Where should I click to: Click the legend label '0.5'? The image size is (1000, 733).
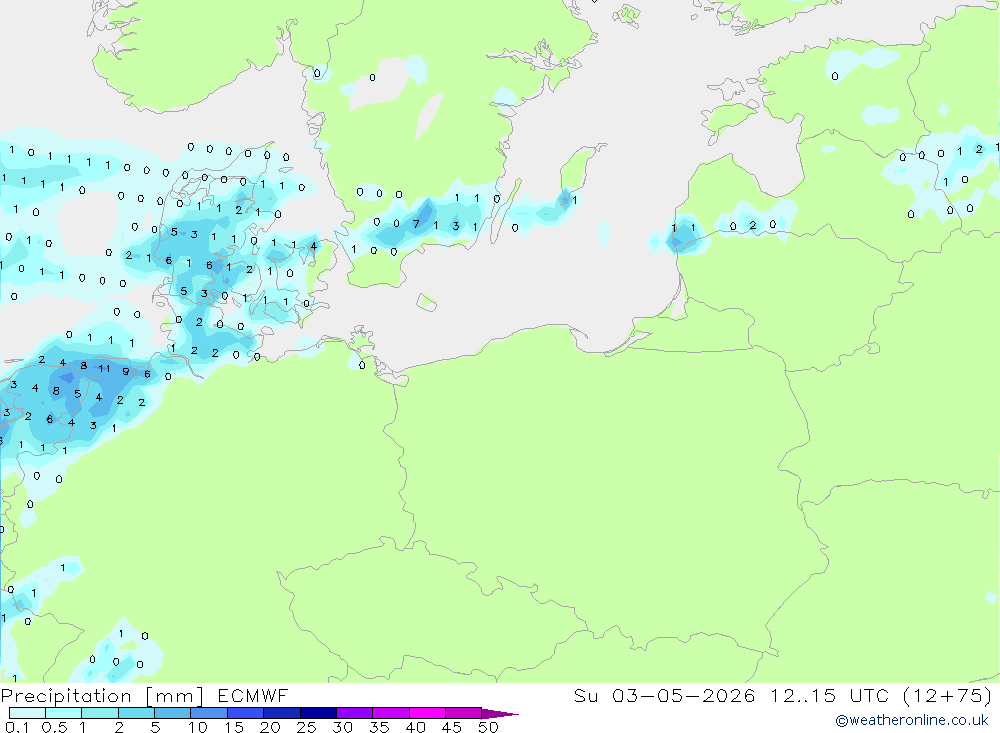point(54,727)
